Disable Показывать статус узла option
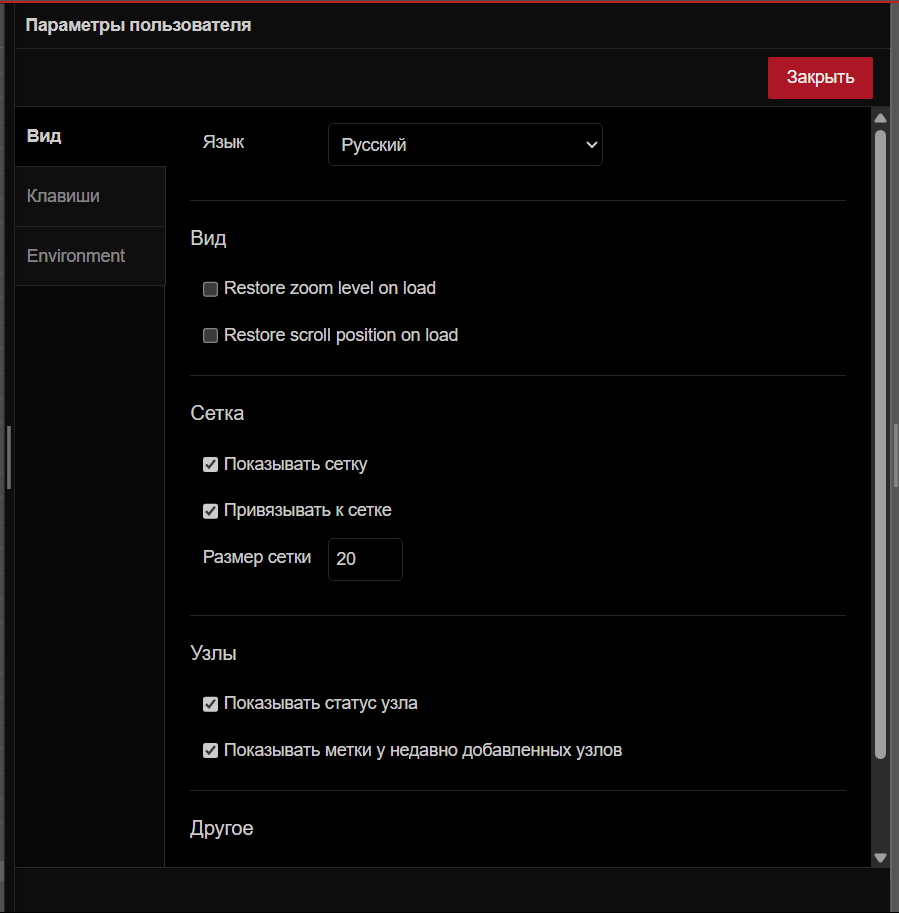899x913 pixels. point(210,704)
